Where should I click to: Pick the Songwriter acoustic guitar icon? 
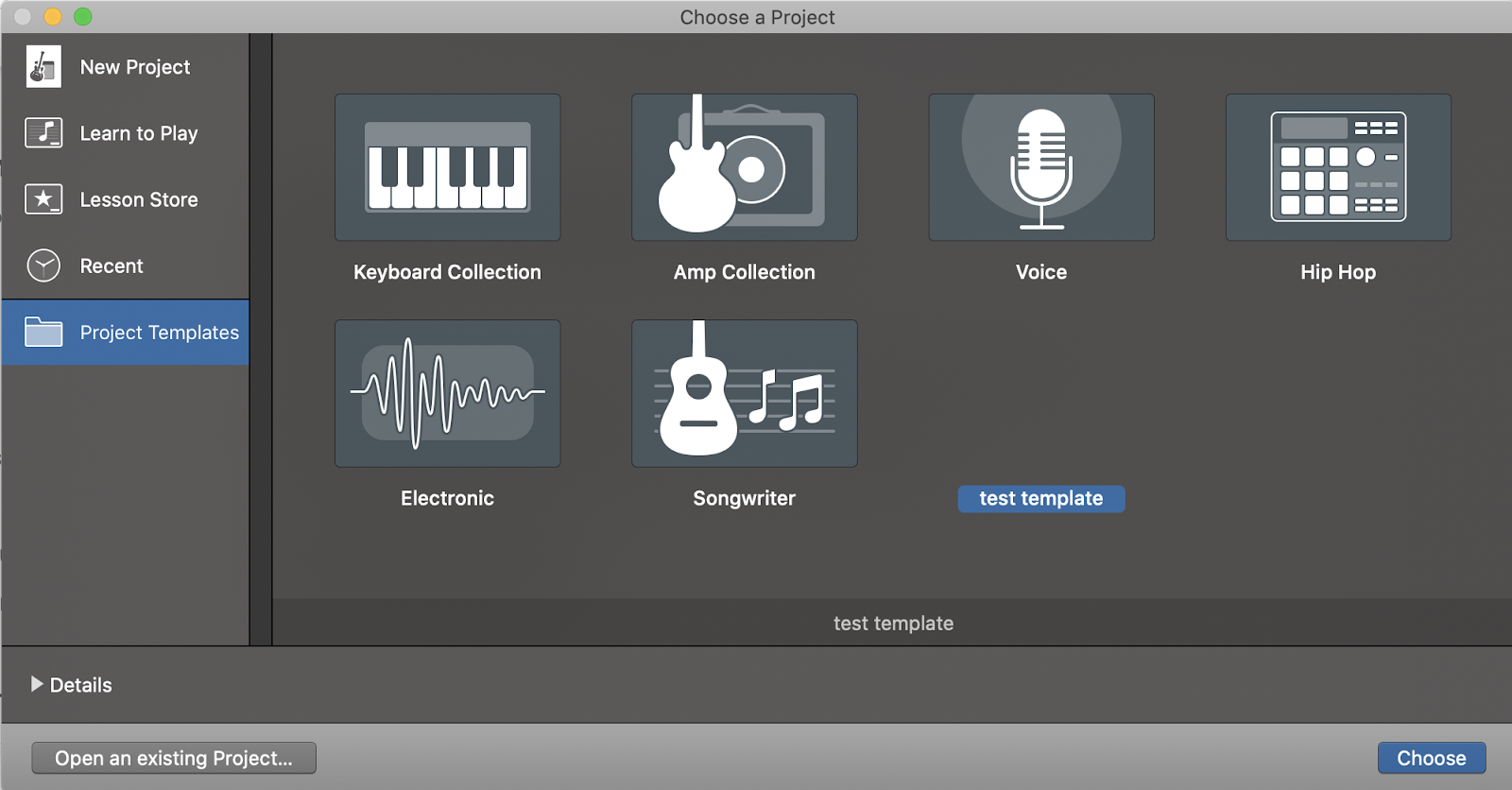744,393
